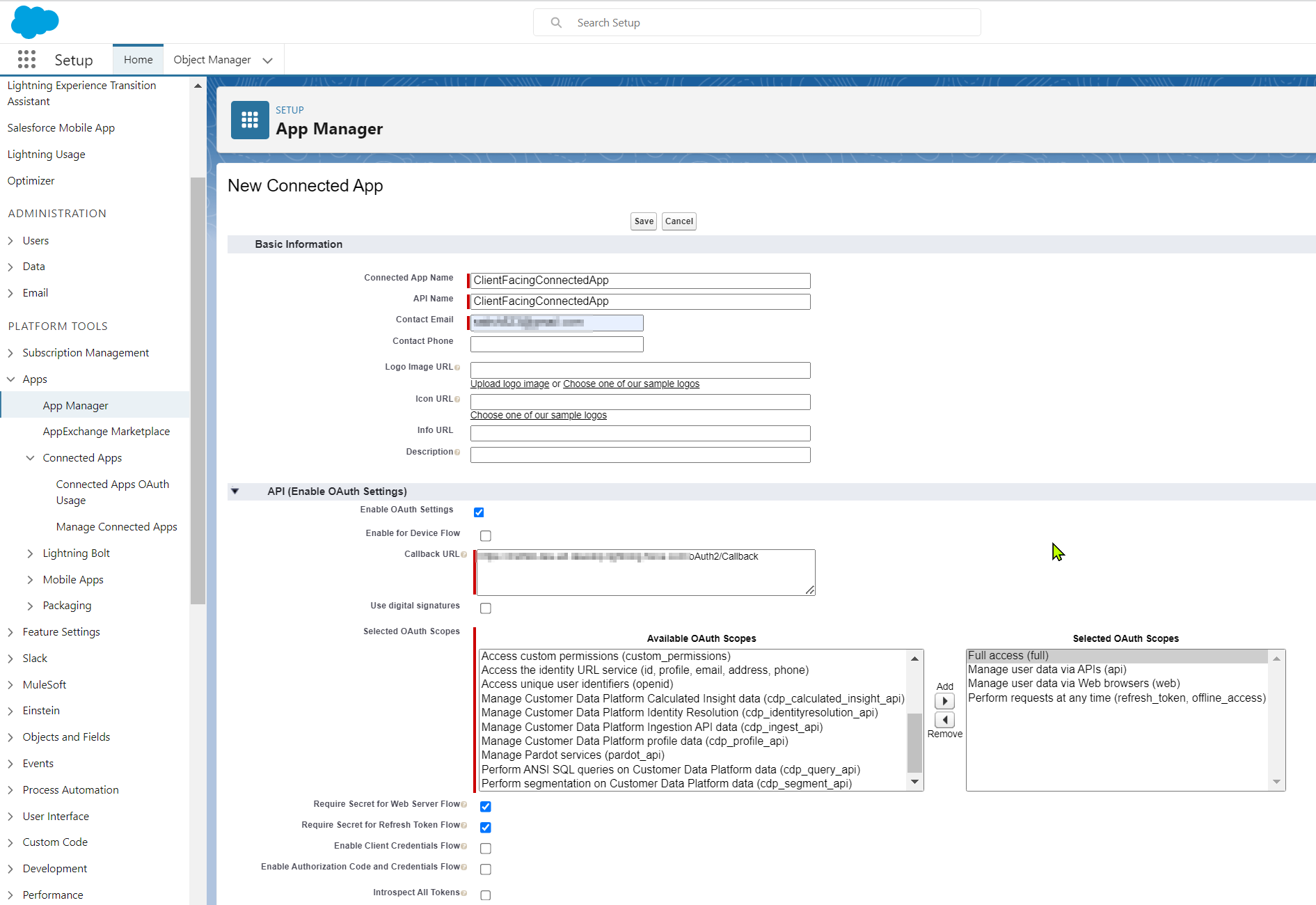Open the Object Manager tab
The height and width of the screenshot is (905, 1316).
pos(212,60)
